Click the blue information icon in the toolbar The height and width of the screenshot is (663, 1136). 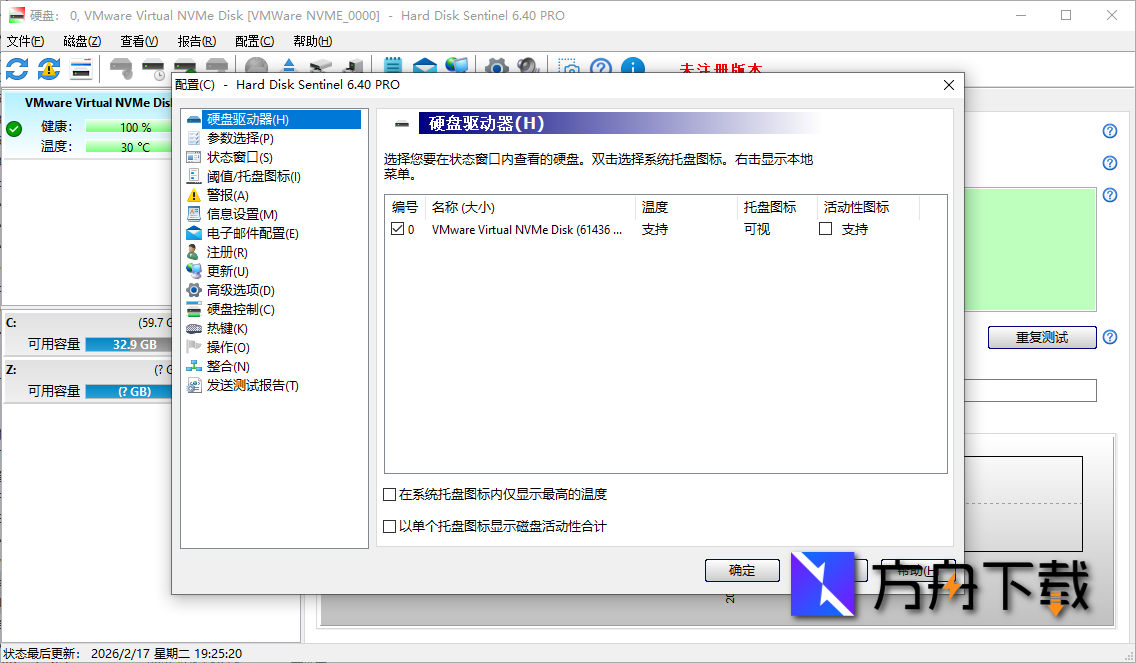click(x=632, y=68)
